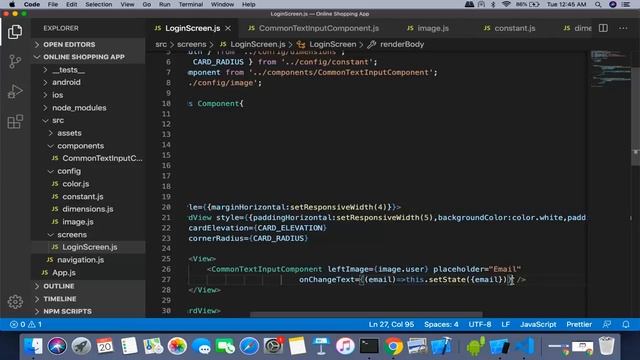Close the LoginScreen.js tab
The height and width of the screenshot is (360, 640).
click(x=228, y=28)
